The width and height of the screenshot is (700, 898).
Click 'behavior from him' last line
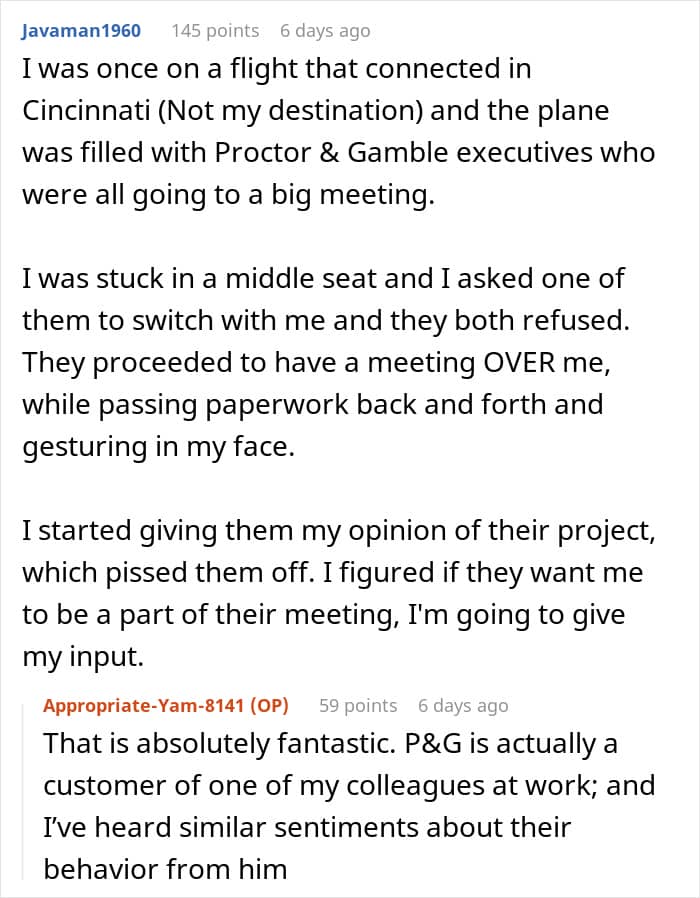[165, 869]
